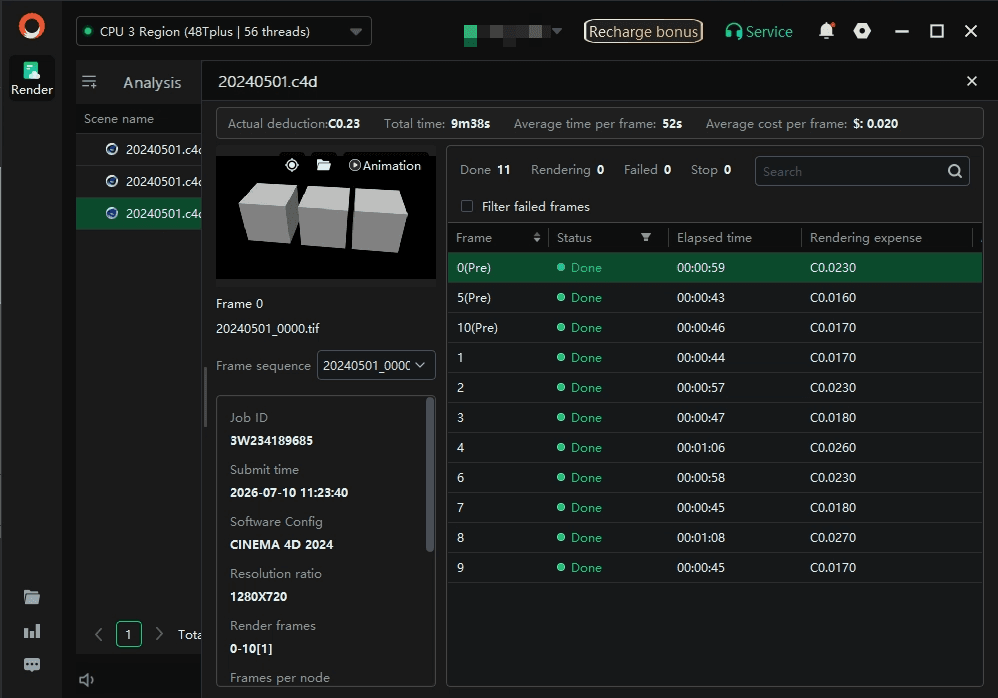The height and width of the screenshot is (698, 998).
Task: Toggle the speaker sound icon
Action: coord(87,680)
